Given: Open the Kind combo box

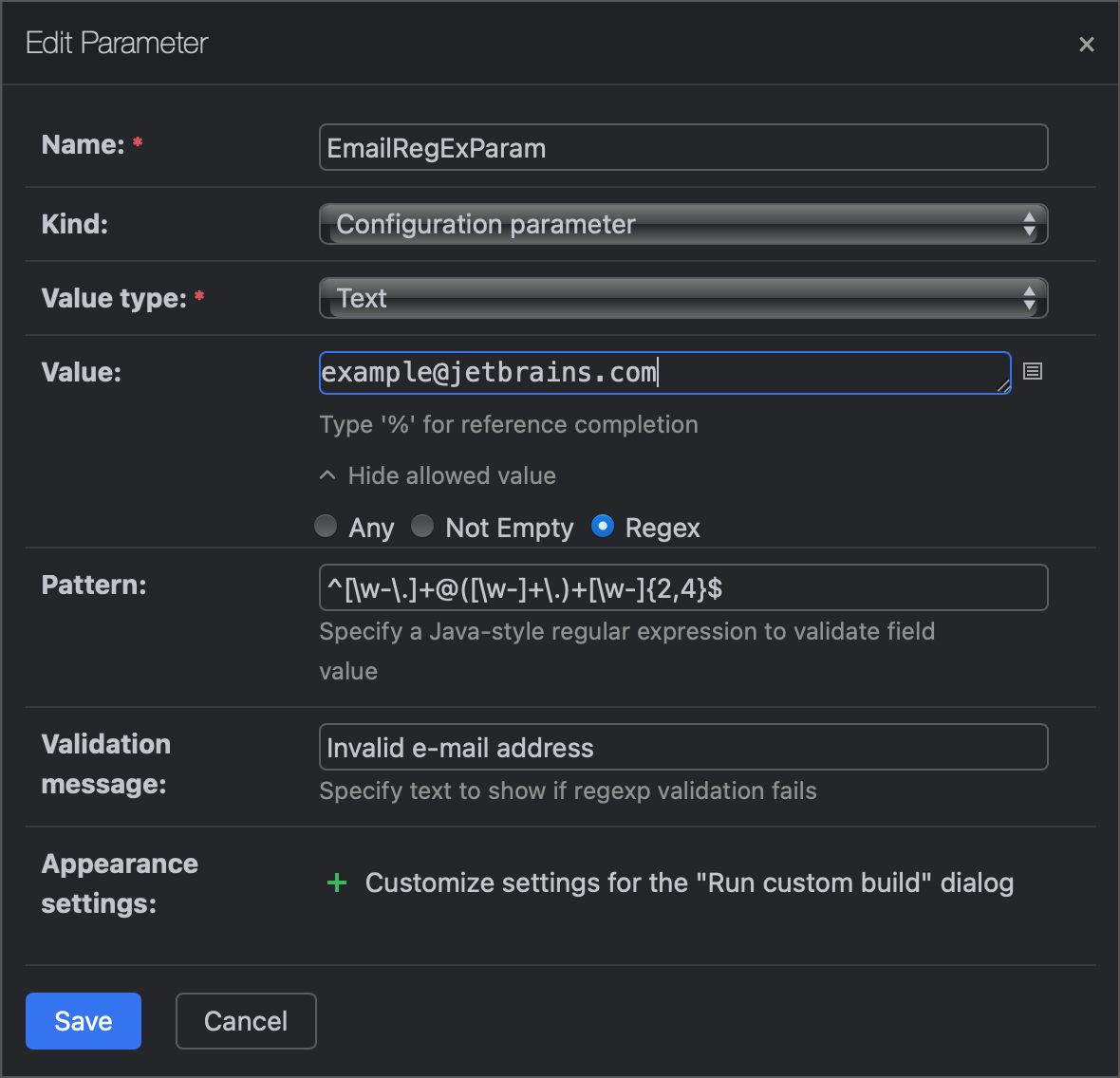Looking at the screenshot, I should tap(682, 224).
